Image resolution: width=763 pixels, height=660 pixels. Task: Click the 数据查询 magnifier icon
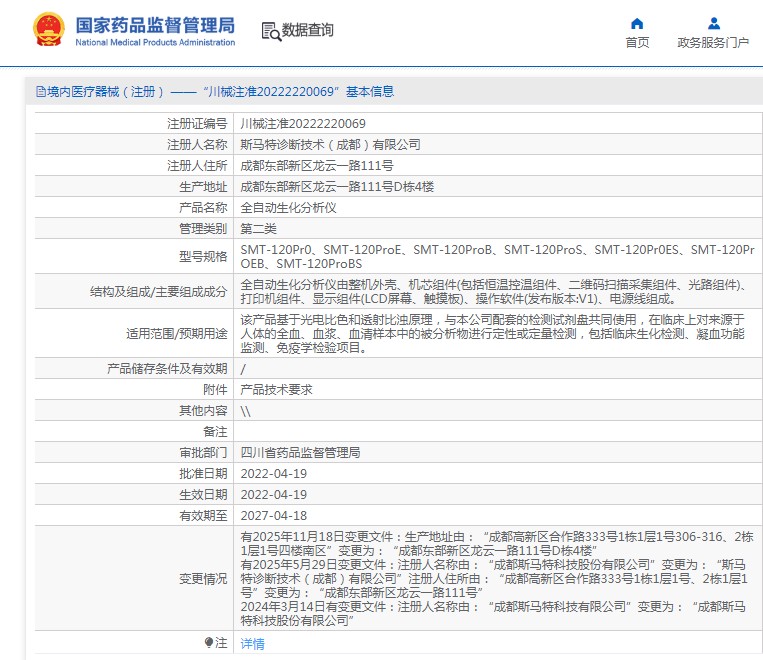(270, 31)
